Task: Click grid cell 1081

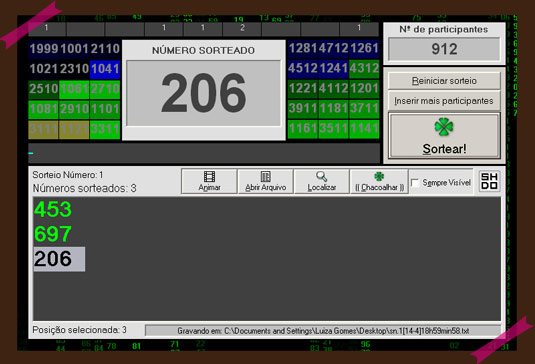Action: click(x=44, y=109)
